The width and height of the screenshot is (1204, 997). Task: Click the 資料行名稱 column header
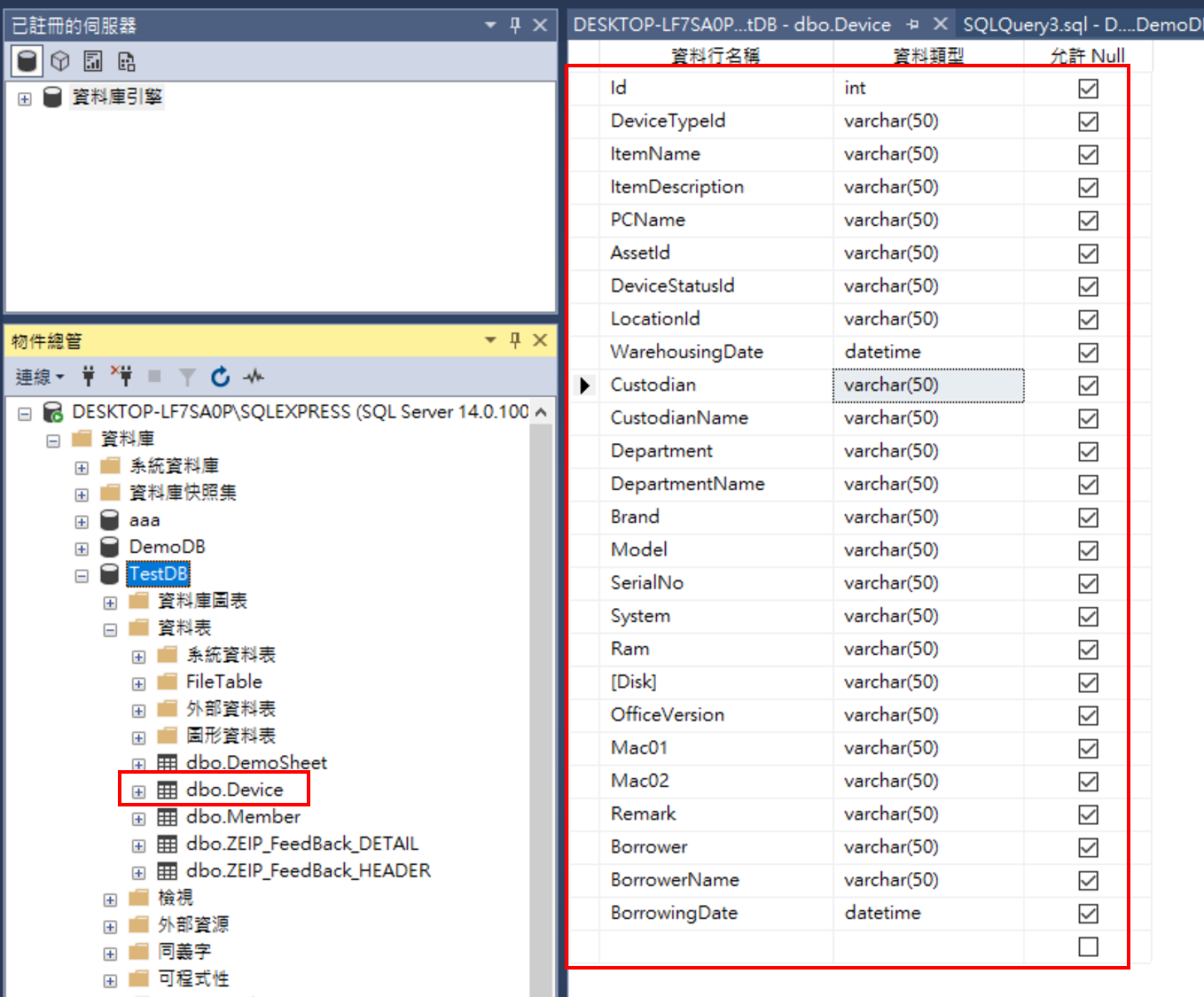coord(715,55)
